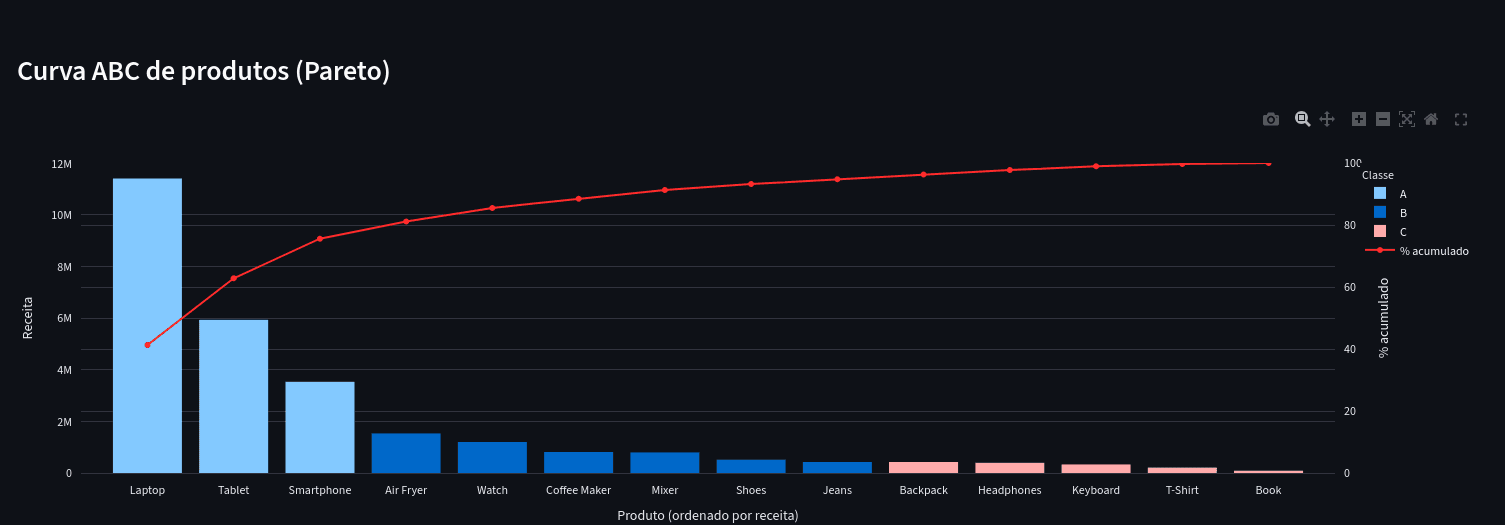Click the 'T-Shirt' x-axis label

(1182, 490)
